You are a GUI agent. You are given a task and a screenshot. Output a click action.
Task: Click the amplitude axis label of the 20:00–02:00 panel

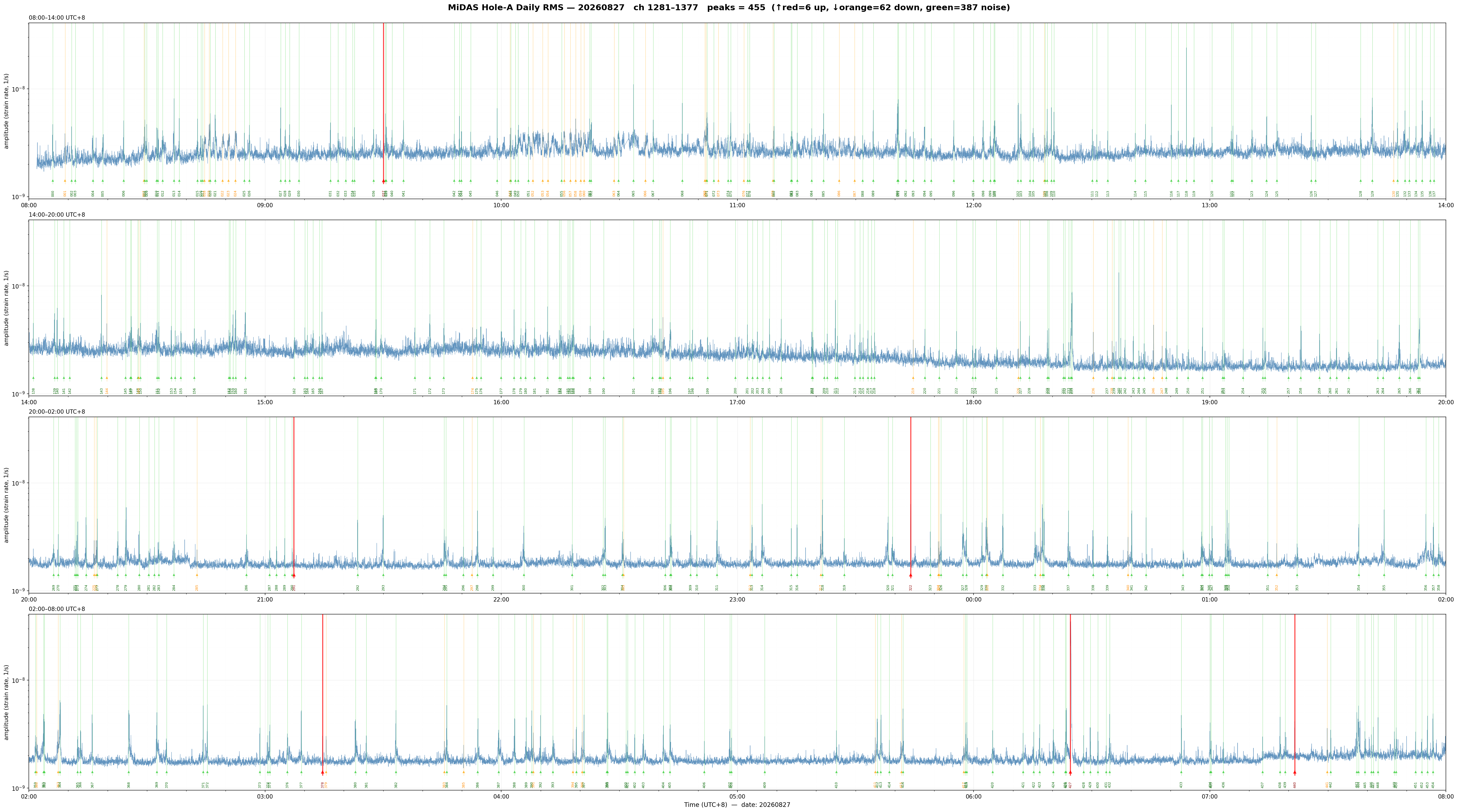click(7, 505)
